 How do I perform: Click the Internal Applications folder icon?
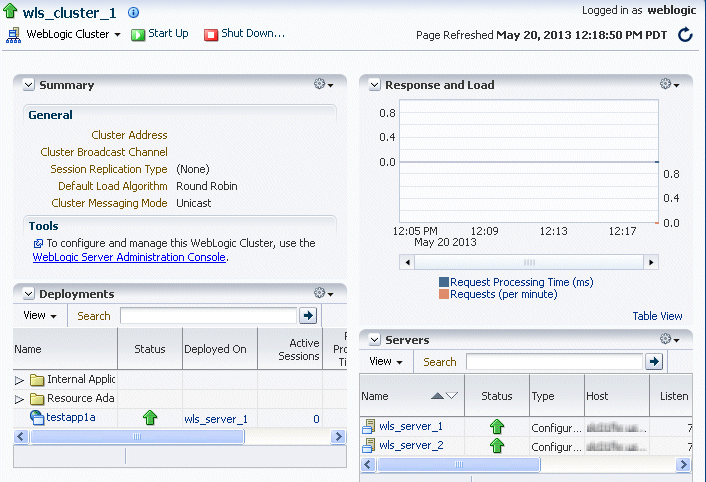[x=37, y=380]
